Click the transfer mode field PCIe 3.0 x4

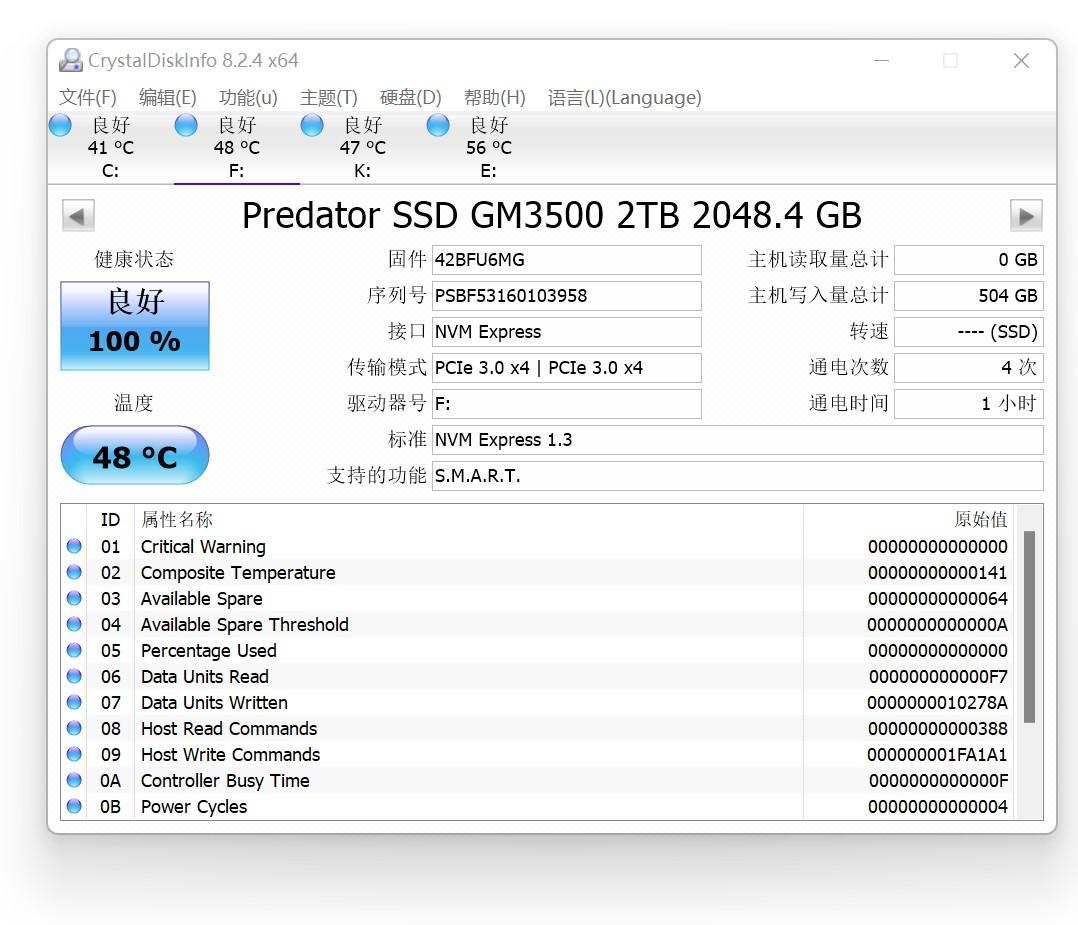pos(566,368)
